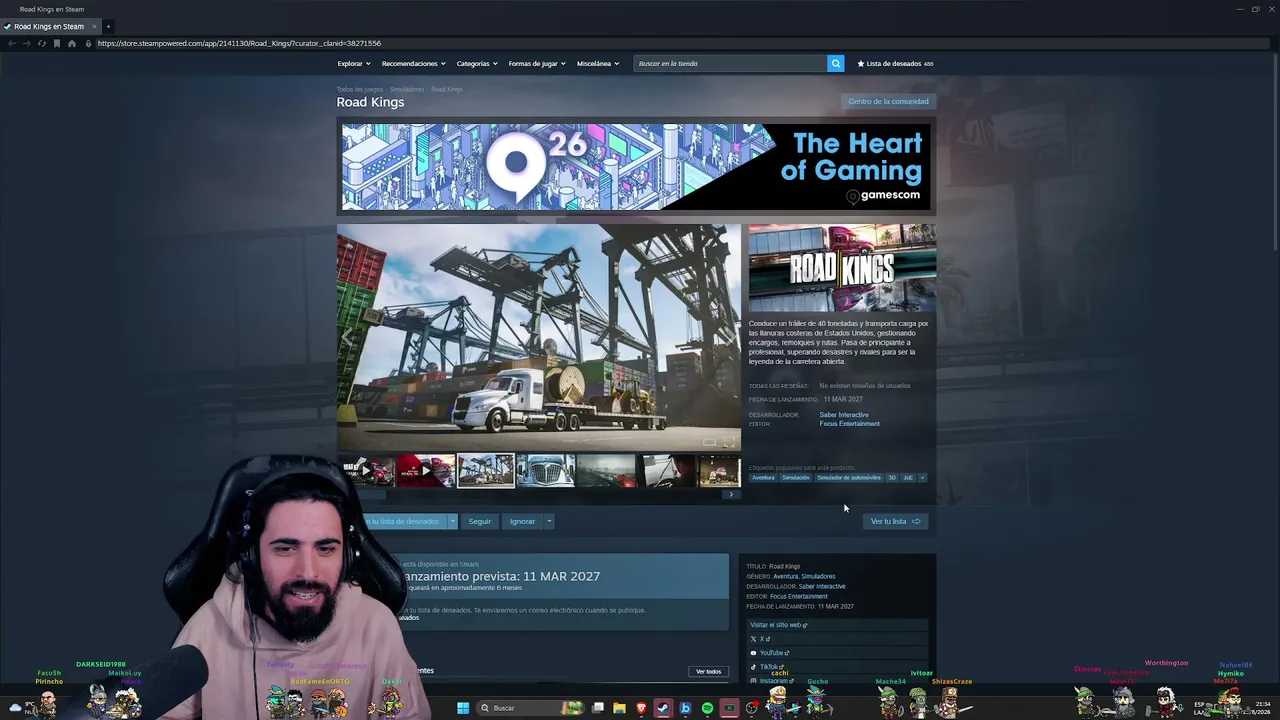Open Spotify from the taskbar
This screenshot has height=720, width=1280.
pyautogui.click(x=707, y=708)
